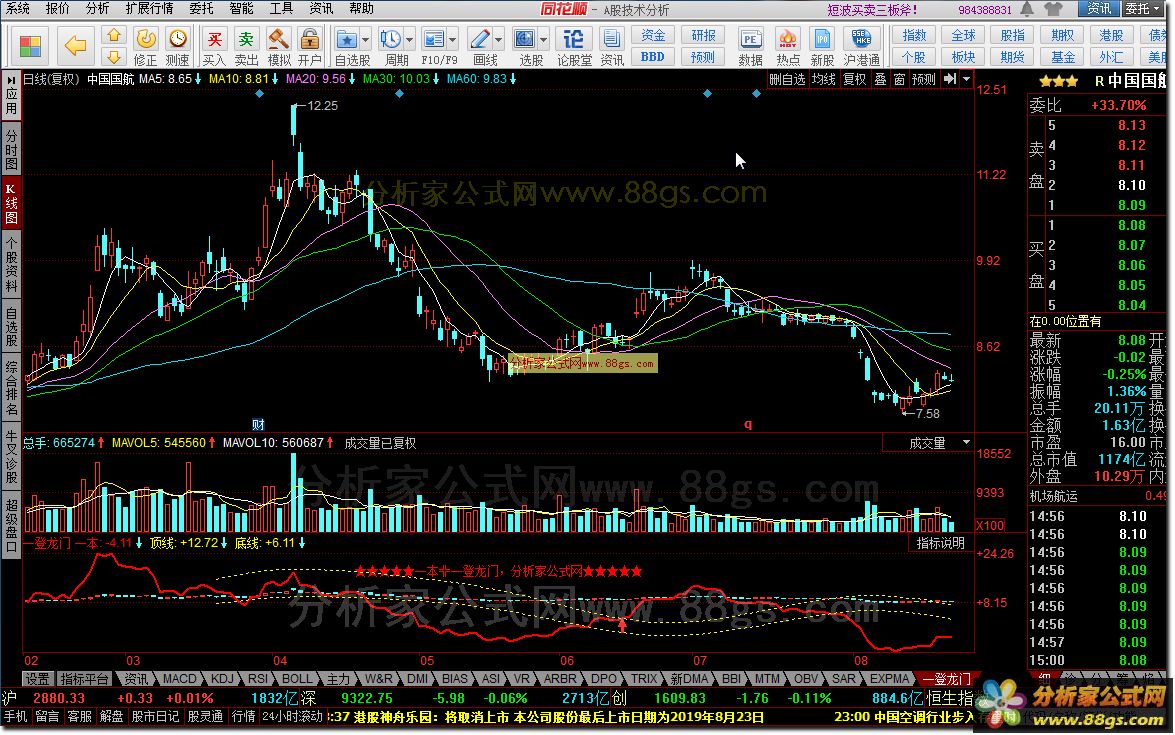Viewport: 1175px width, 735px height.
Task: Click the 开户 padlock icon
Action: coord(309,39)
